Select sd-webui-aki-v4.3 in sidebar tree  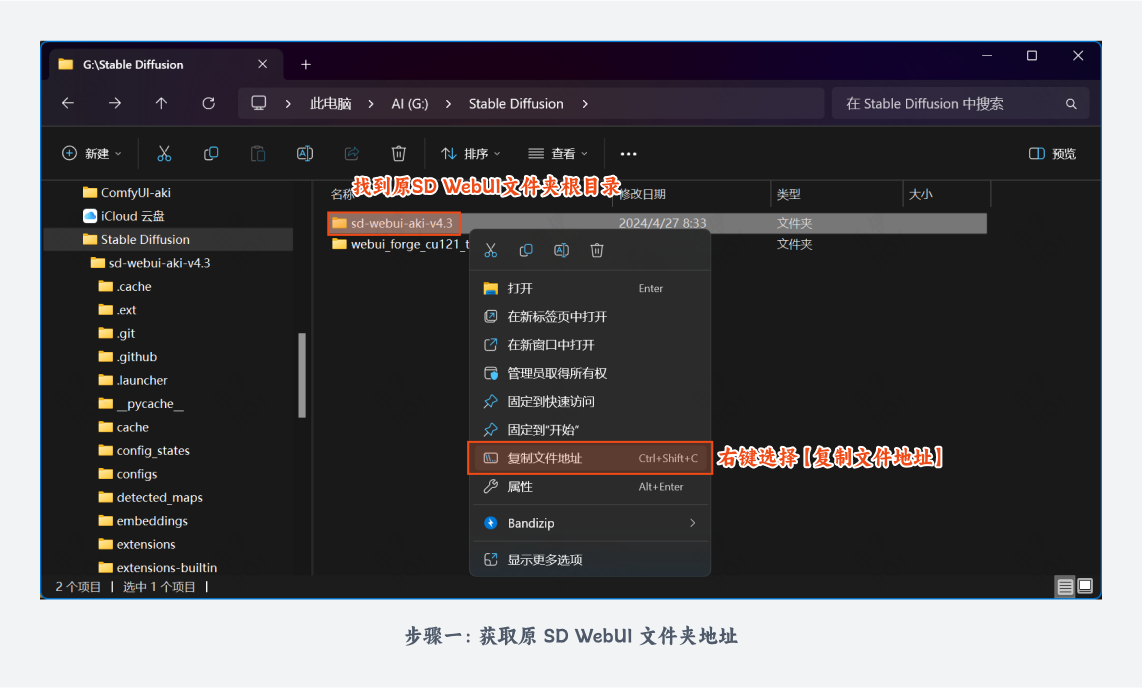151,263
